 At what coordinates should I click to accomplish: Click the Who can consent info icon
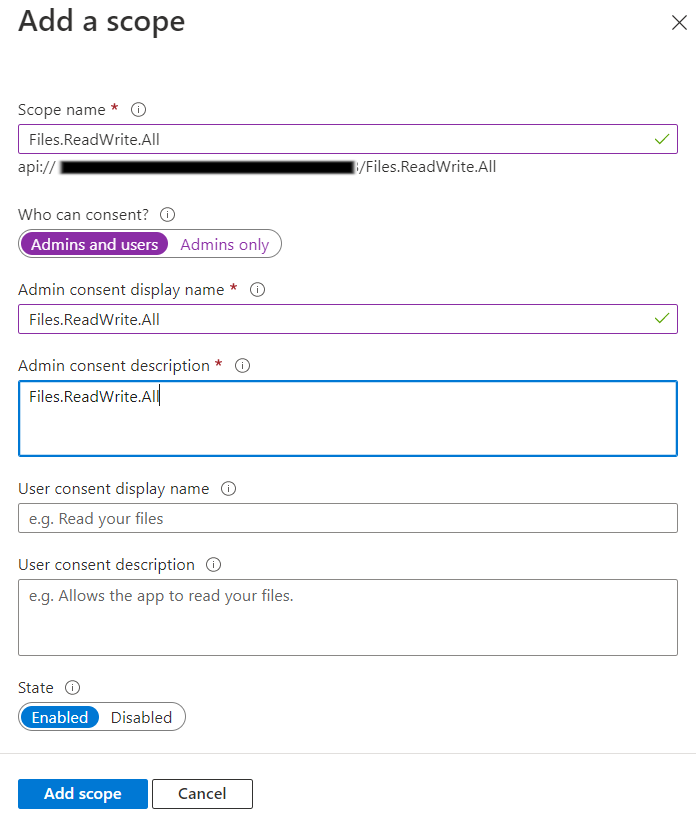[167, 214]
